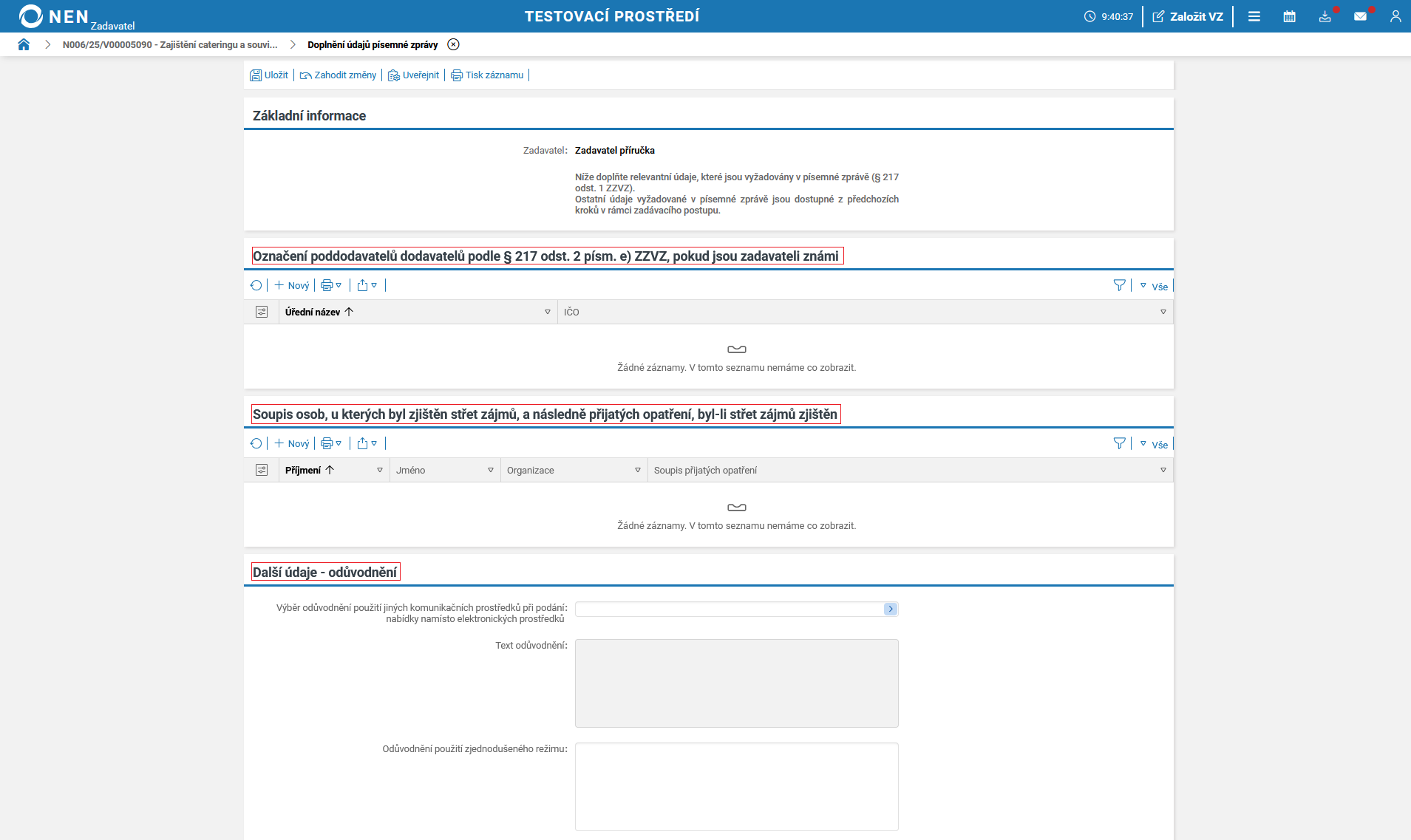This screenshot has width=1411, height=840.
Task: Open Vše filter dropdown in poddodavatelé list
Action: [1154, 286]
